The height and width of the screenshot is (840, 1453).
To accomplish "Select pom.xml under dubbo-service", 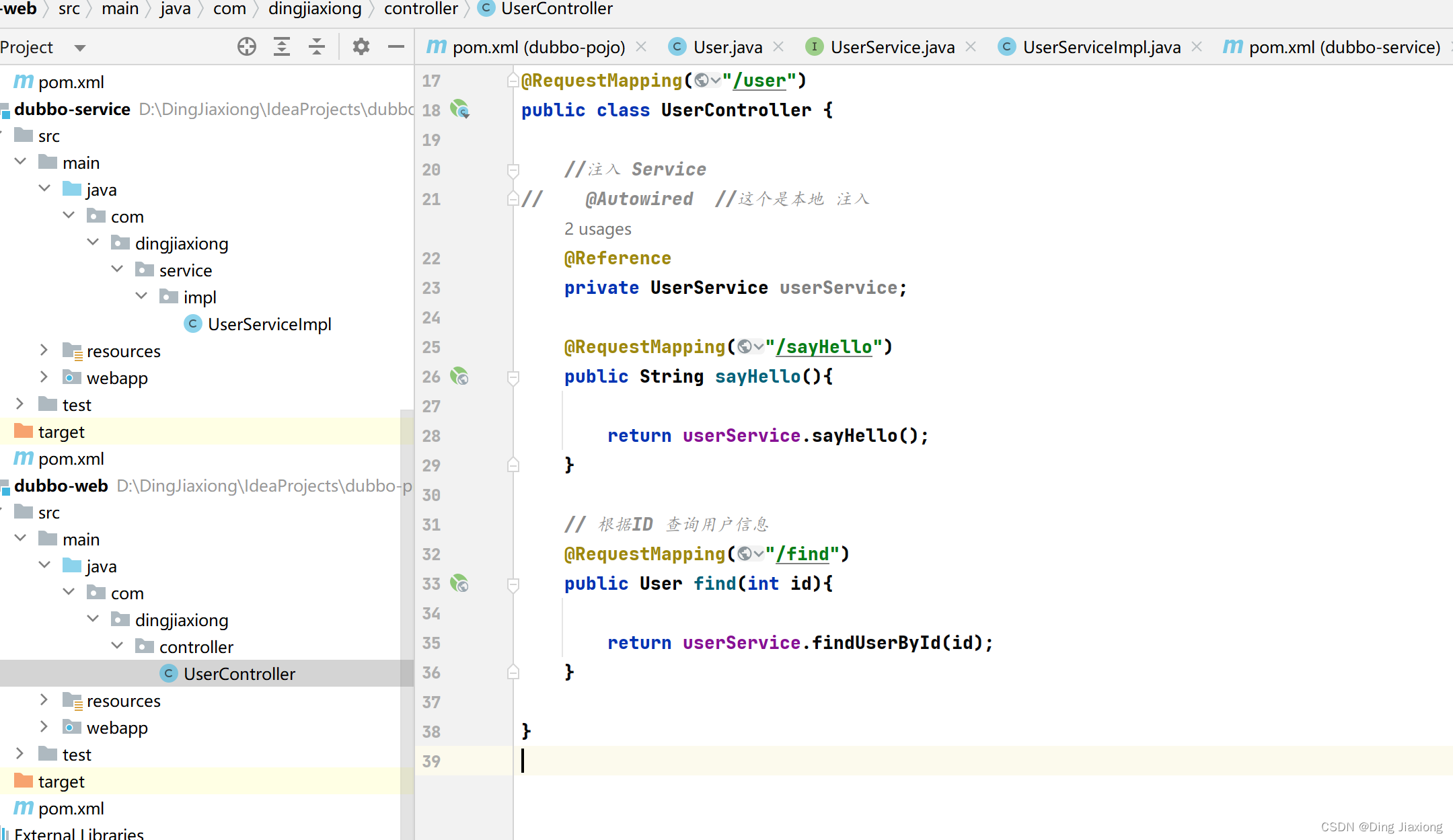I will coord(71,459).
